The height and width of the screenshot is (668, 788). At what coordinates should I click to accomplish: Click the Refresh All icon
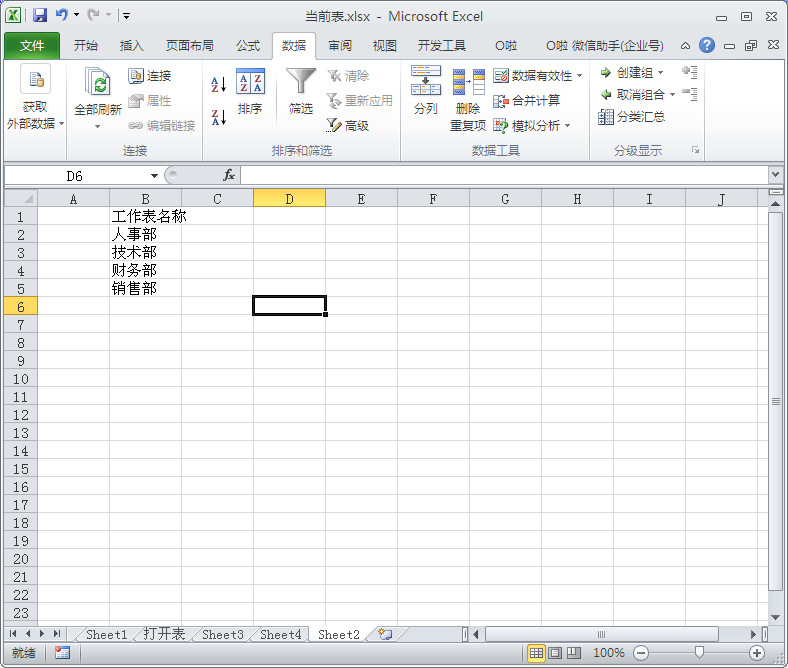97,81
